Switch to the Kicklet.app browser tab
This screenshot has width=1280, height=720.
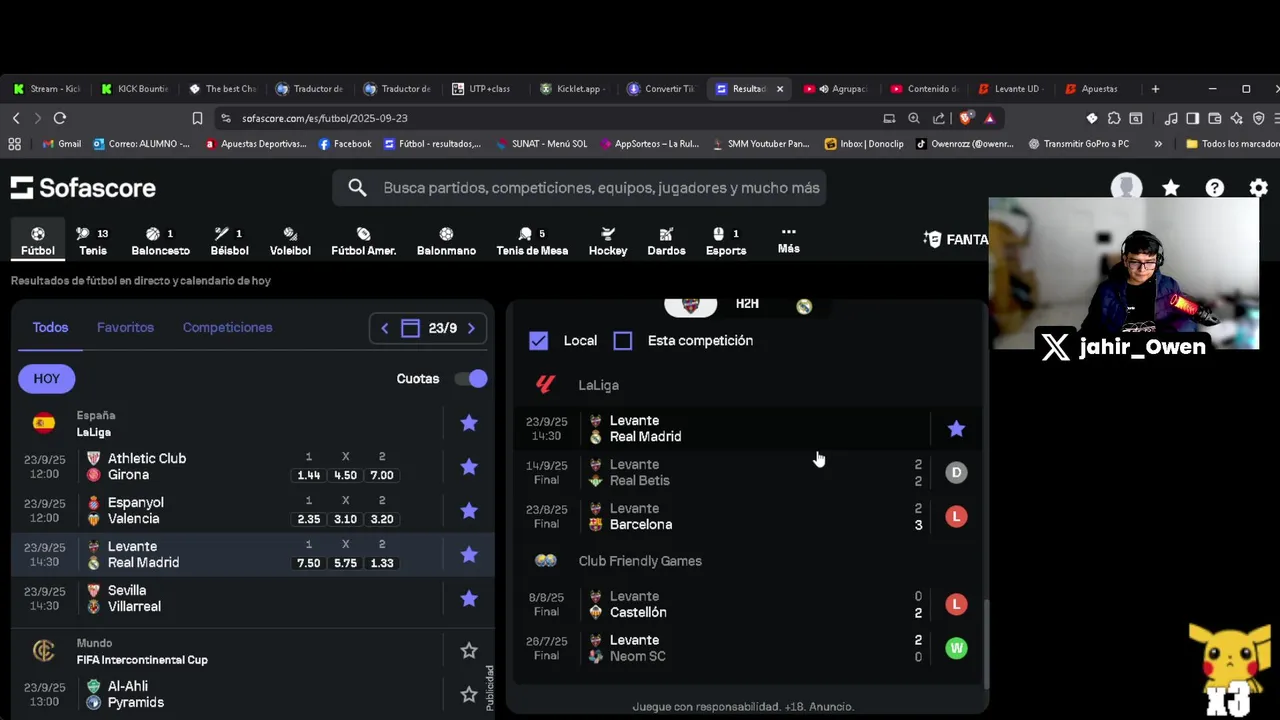coord(572,89)
